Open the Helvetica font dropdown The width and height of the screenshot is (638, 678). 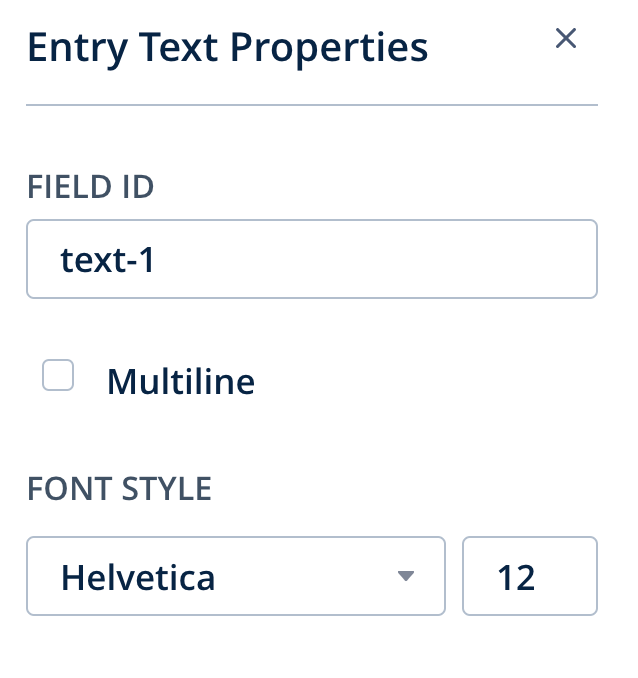235,576
